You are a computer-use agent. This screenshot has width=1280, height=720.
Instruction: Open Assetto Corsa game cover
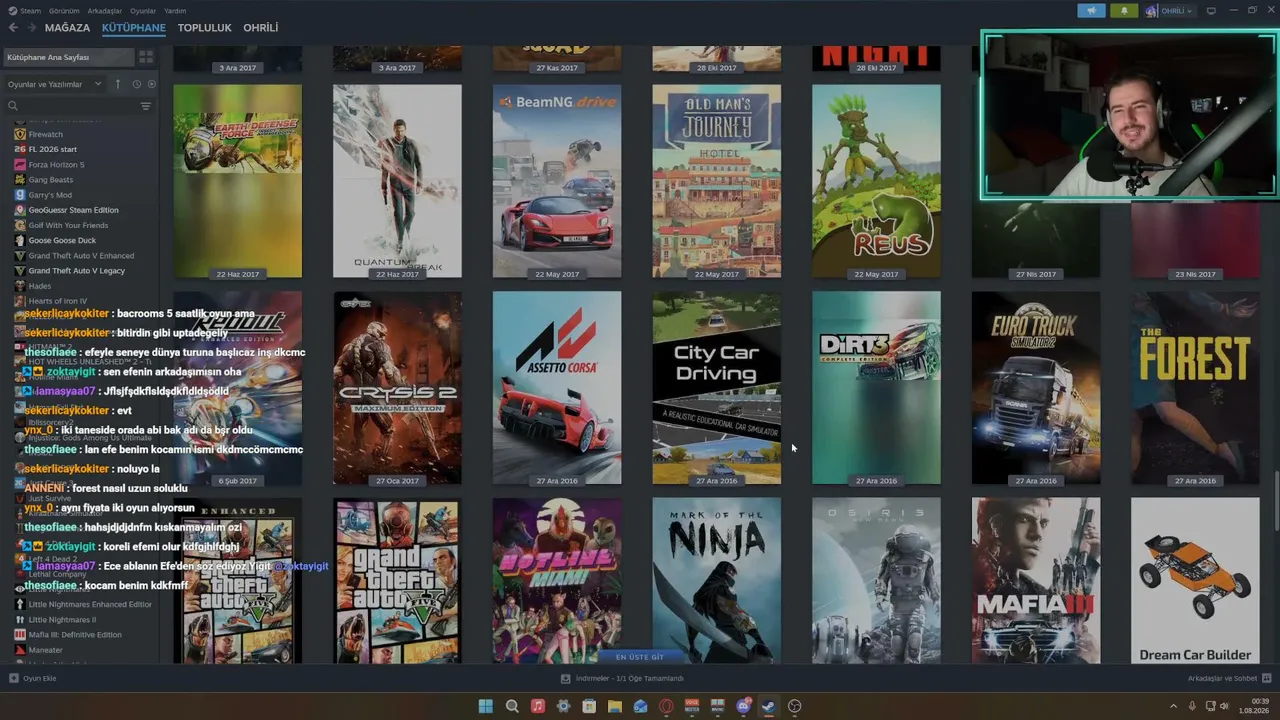pyautogui.click(x=557, y=388)
